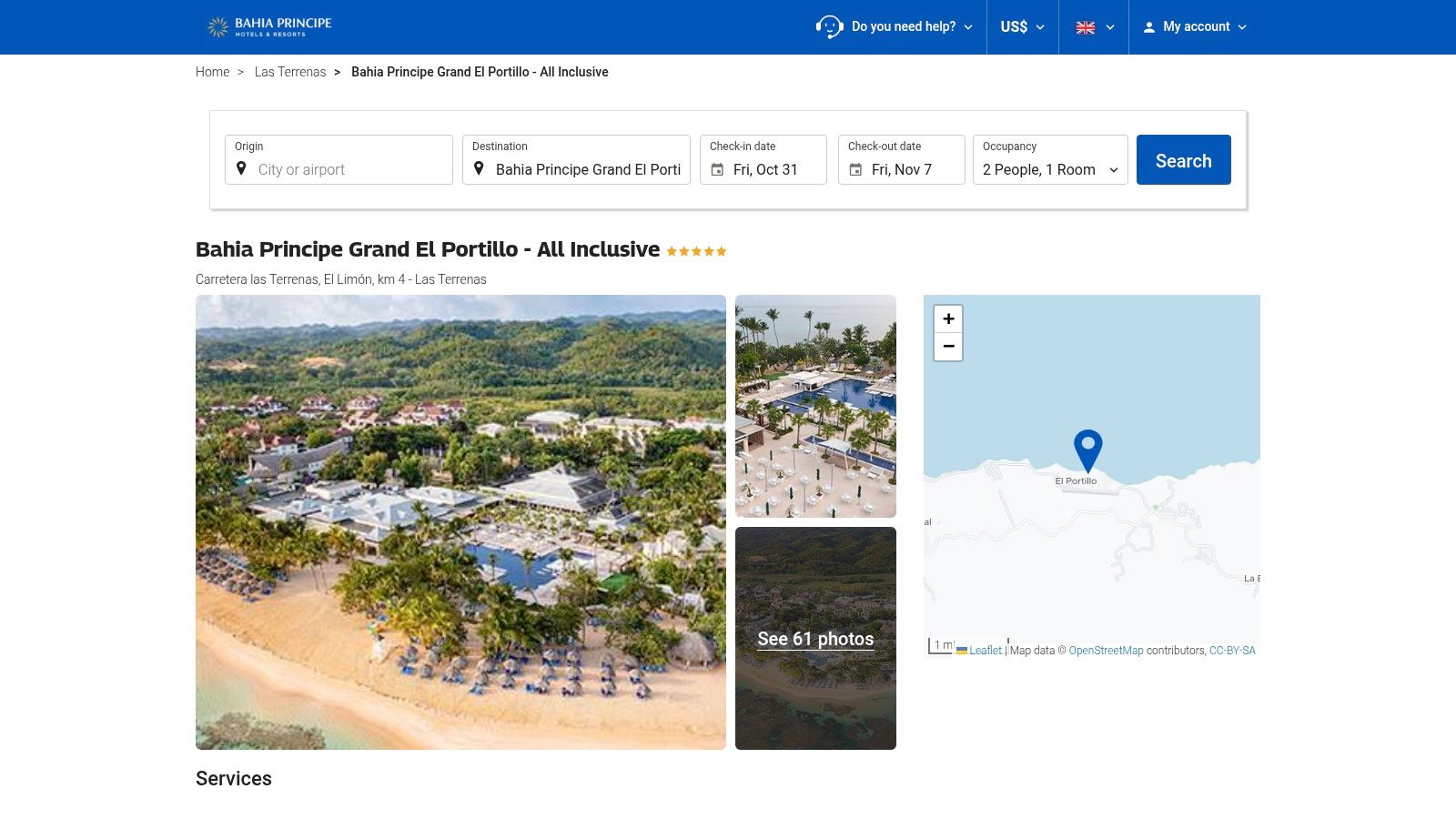The image size is (1456, 819).
Task: Click the calendar icon for Check-out date
Action: point(855,168)
